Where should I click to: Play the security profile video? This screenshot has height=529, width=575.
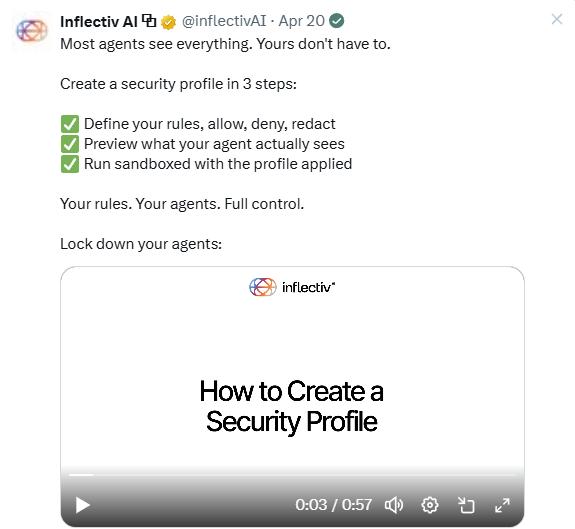point(83,505)
